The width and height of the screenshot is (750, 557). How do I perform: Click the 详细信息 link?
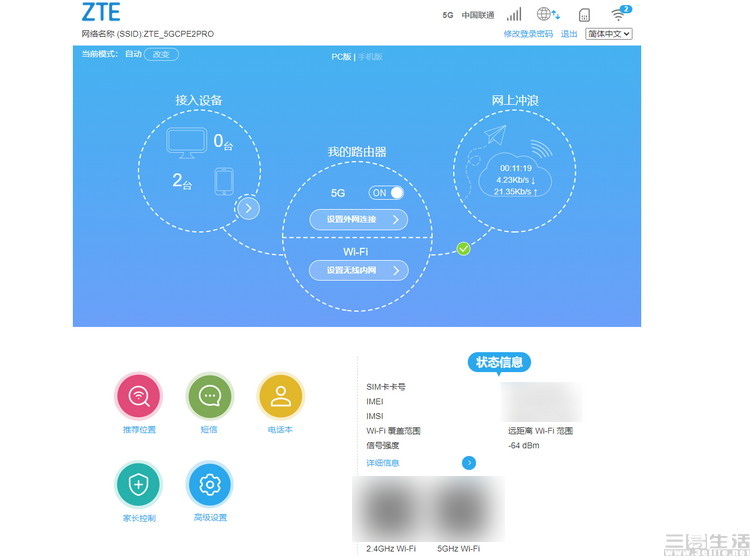coord(383,463)
